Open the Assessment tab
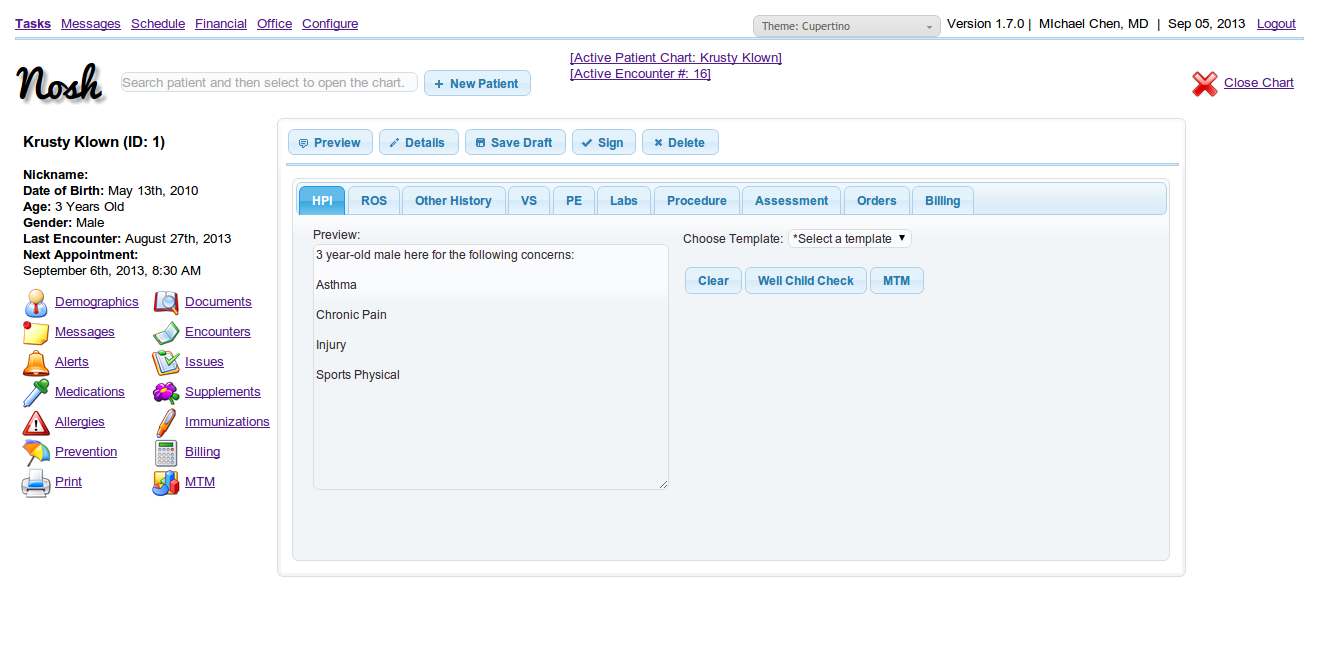The height and width of the screenshot is (656, 1317). [x=791, y=201]
